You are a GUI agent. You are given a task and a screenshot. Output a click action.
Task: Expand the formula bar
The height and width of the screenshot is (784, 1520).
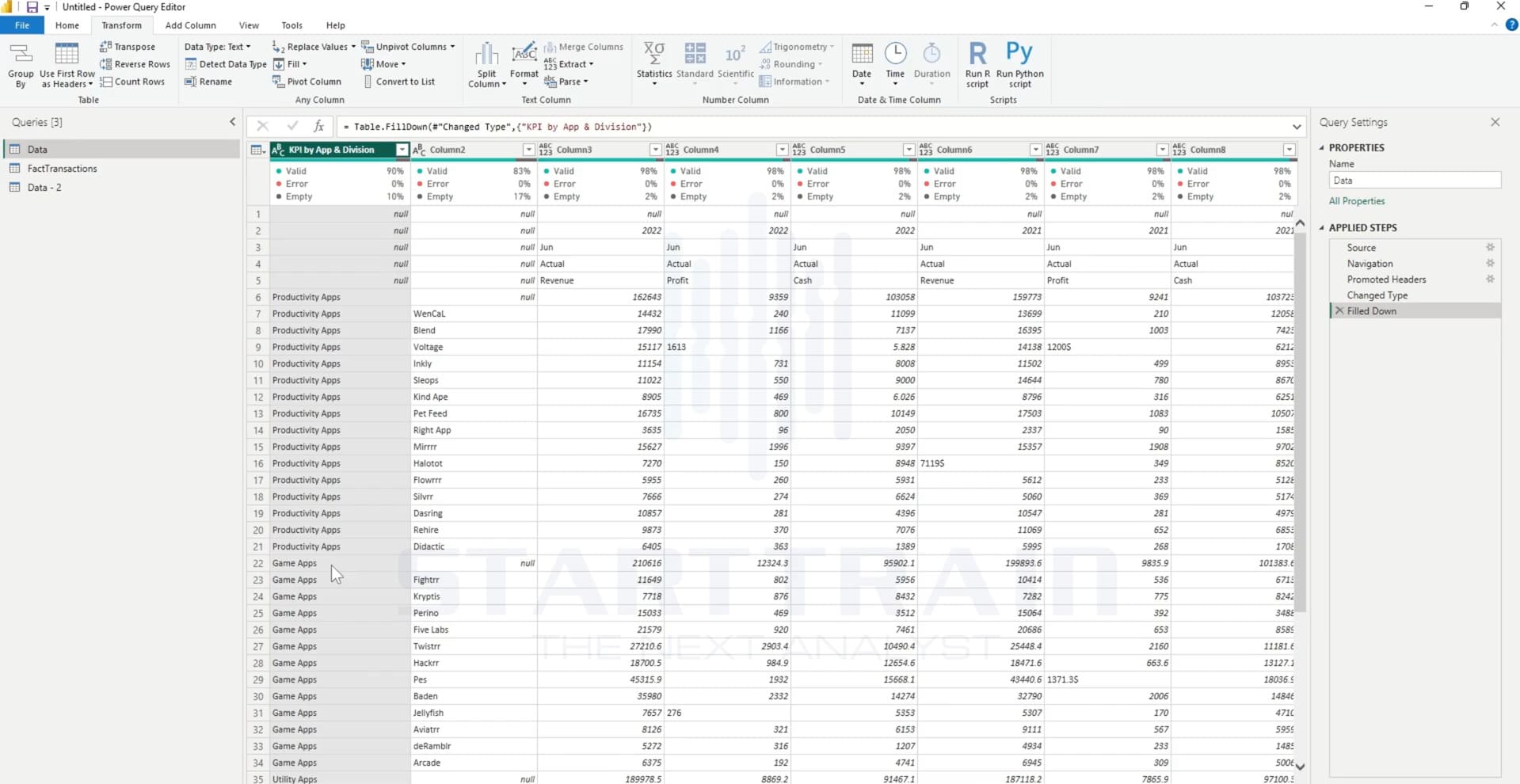pyautogui.click(x=1297, y=127)
